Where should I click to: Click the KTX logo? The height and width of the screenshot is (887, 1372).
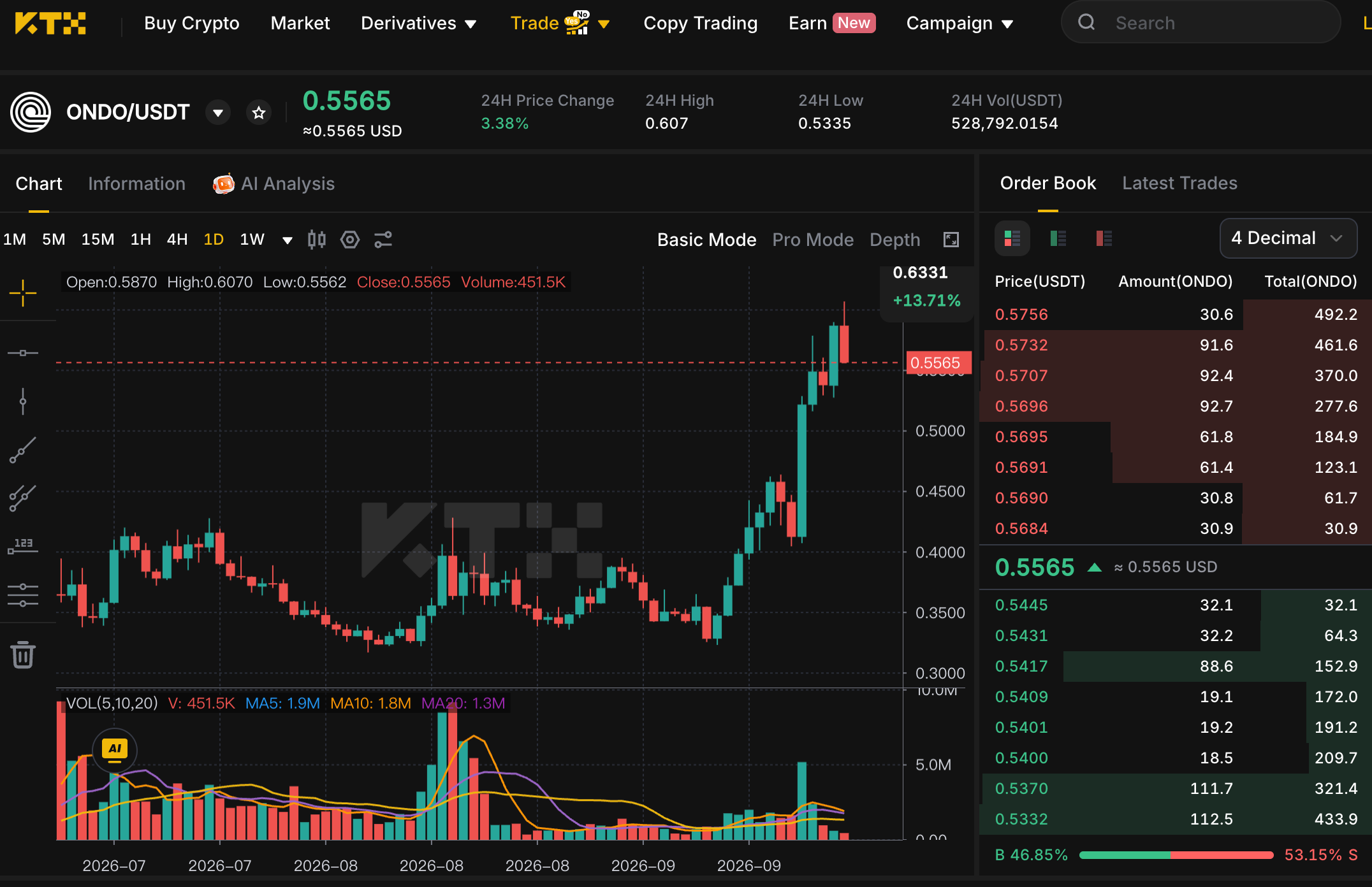point(50,24)
